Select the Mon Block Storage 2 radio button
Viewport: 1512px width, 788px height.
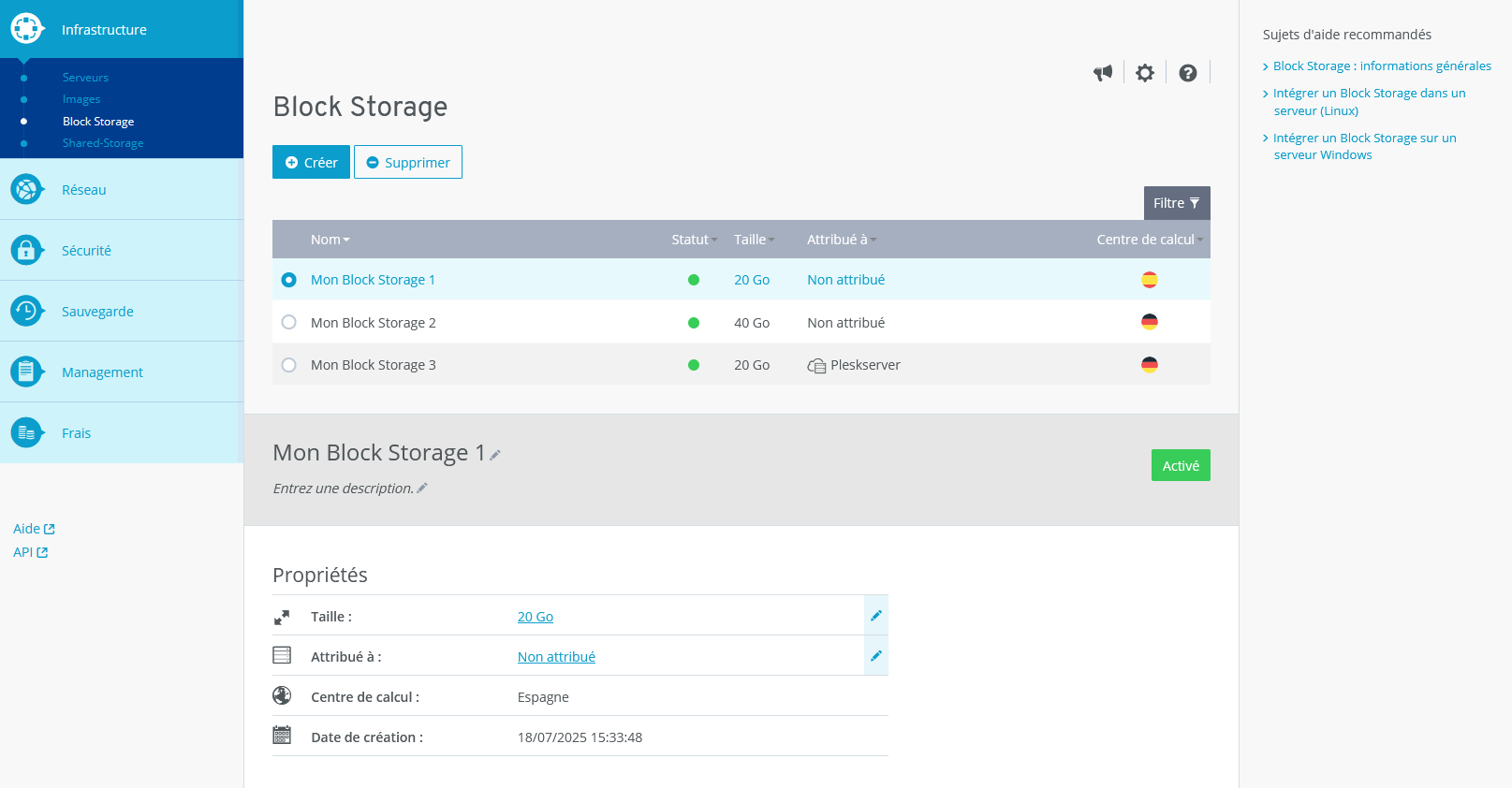coord(289,322)
